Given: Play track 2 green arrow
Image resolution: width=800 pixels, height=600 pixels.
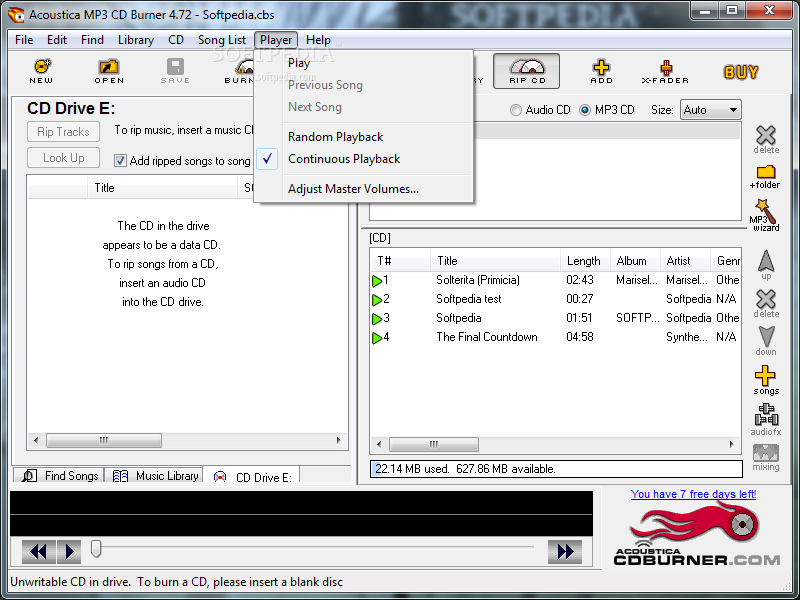Looking at the screenshot, I should click(377, 299).
